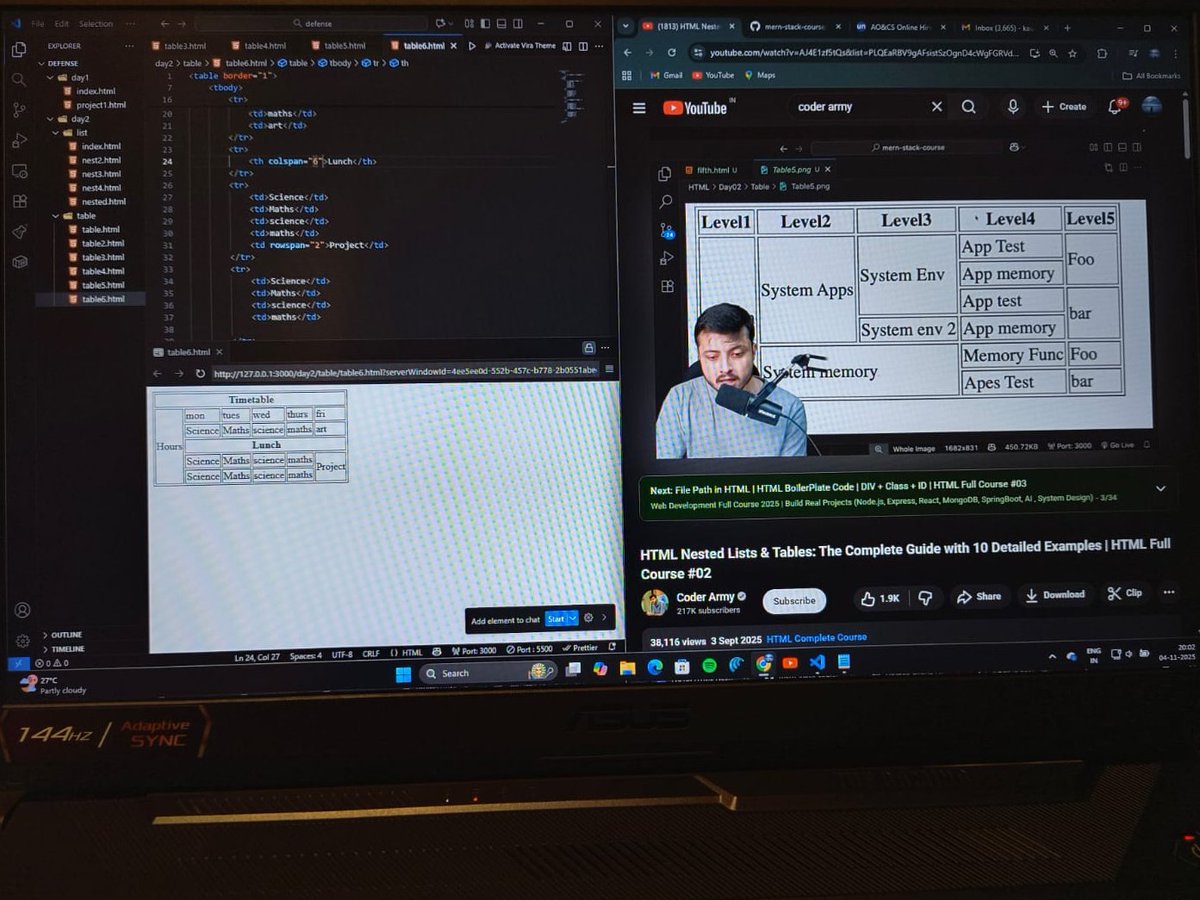The width and height of the screenshot is (1200, 900).
Task: Clear the YouTube search box text
Action: pos(936,107)
